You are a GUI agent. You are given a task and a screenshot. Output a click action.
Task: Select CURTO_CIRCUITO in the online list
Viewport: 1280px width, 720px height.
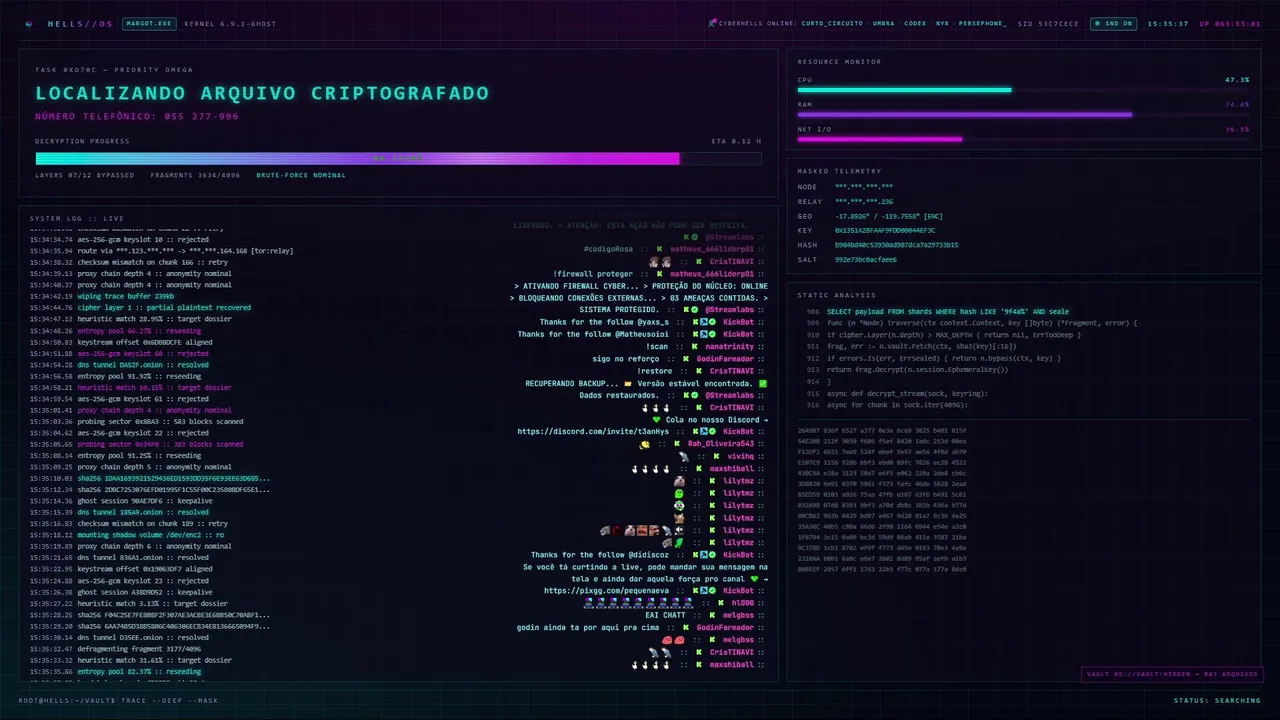pos(830,23)
